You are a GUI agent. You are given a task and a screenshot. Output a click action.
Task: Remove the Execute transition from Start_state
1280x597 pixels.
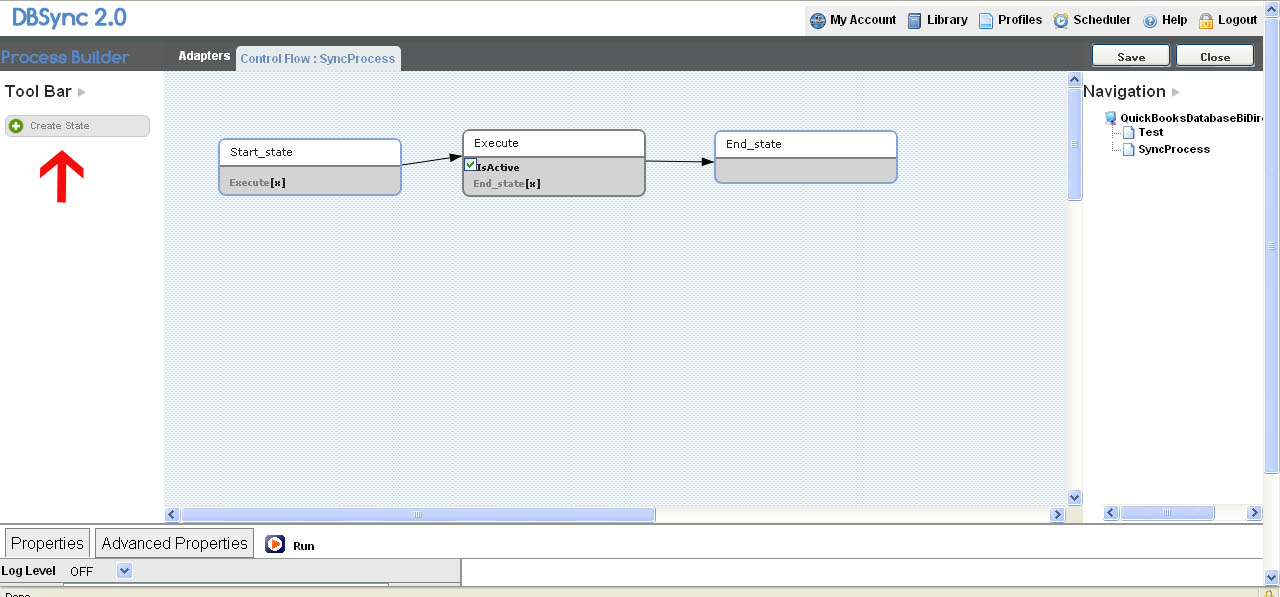point(281,183)
